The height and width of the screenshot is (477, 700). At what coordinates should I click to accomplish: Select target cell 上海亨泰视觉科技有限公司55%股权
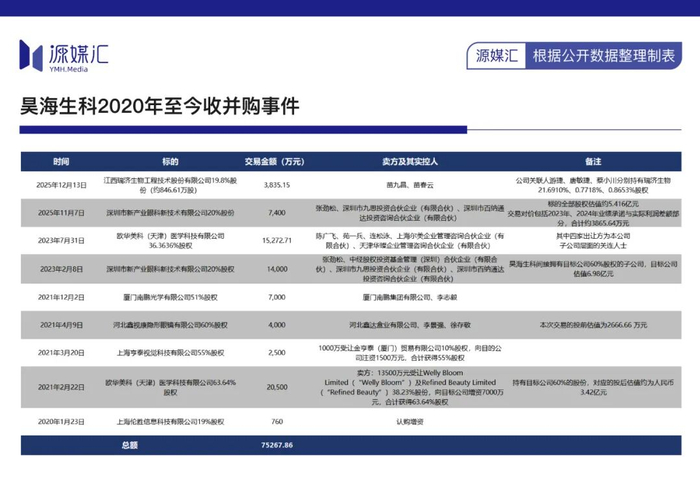(170, 353)
